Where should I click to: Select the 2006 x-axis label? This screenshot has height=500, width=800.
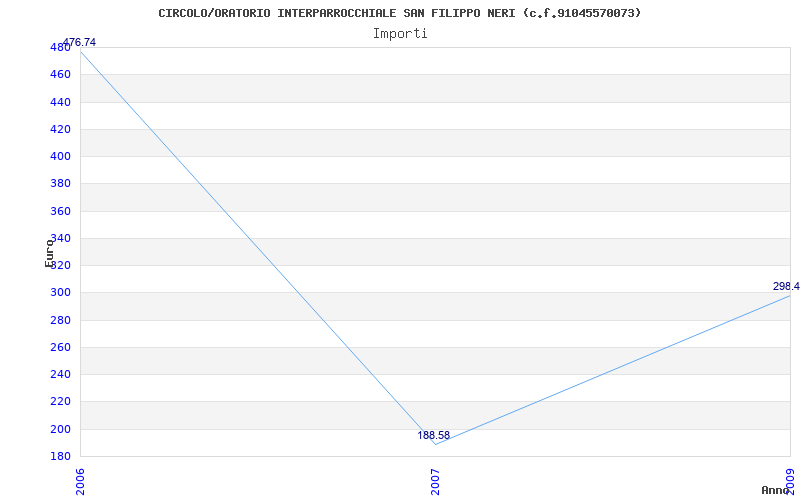(80, 482)
